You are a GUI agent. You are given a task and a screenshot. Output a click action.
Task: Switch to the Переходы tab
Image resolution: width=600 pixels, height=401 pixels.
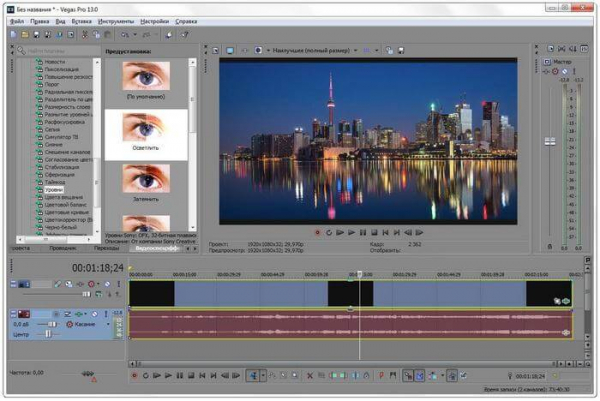coord(106,248)
